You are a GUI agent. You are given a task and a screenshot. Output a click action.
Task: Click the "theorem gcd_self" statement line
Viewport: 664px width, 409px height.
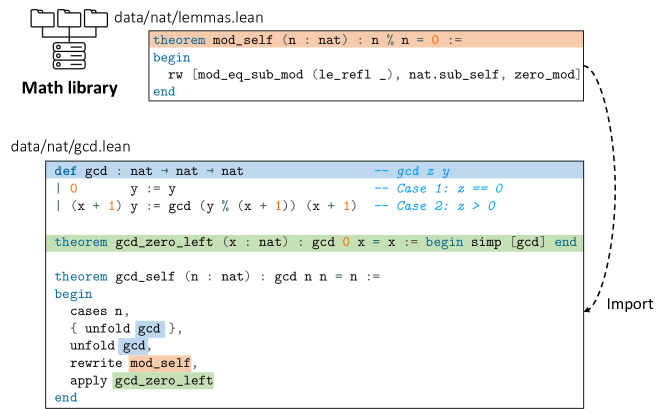click(x=217, y=277)
